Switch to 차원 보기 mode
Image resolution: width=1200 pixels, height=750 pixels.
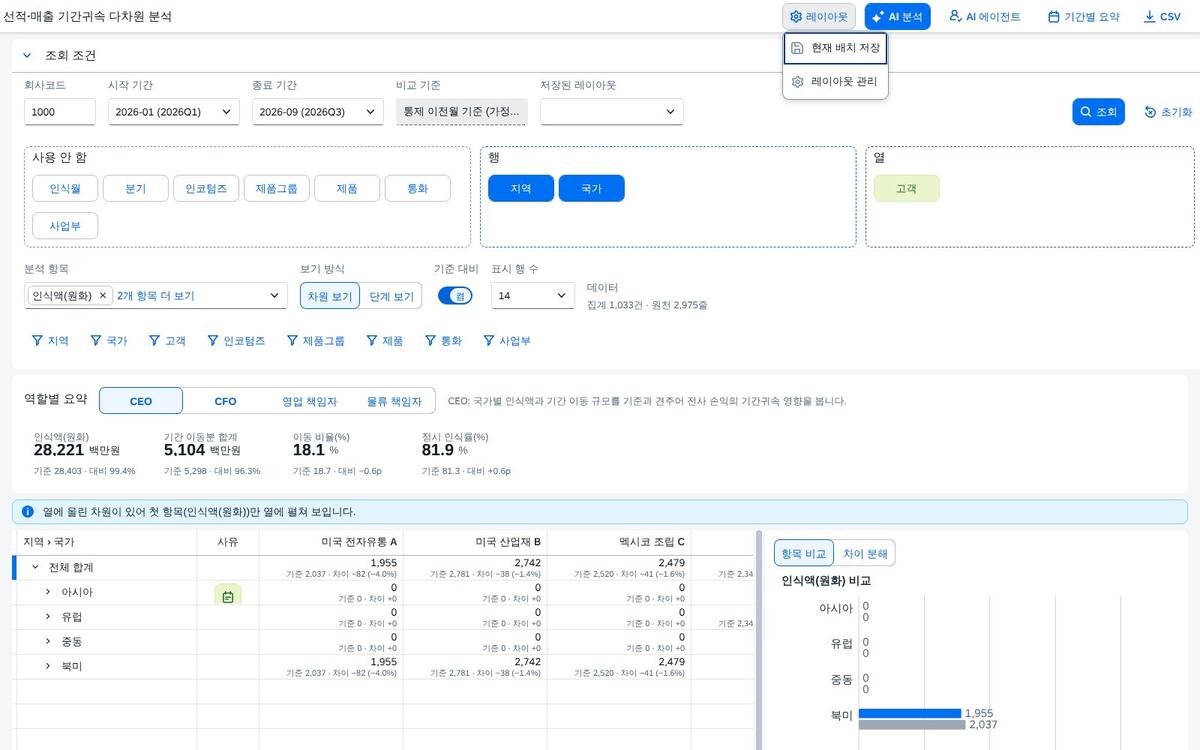329,296
